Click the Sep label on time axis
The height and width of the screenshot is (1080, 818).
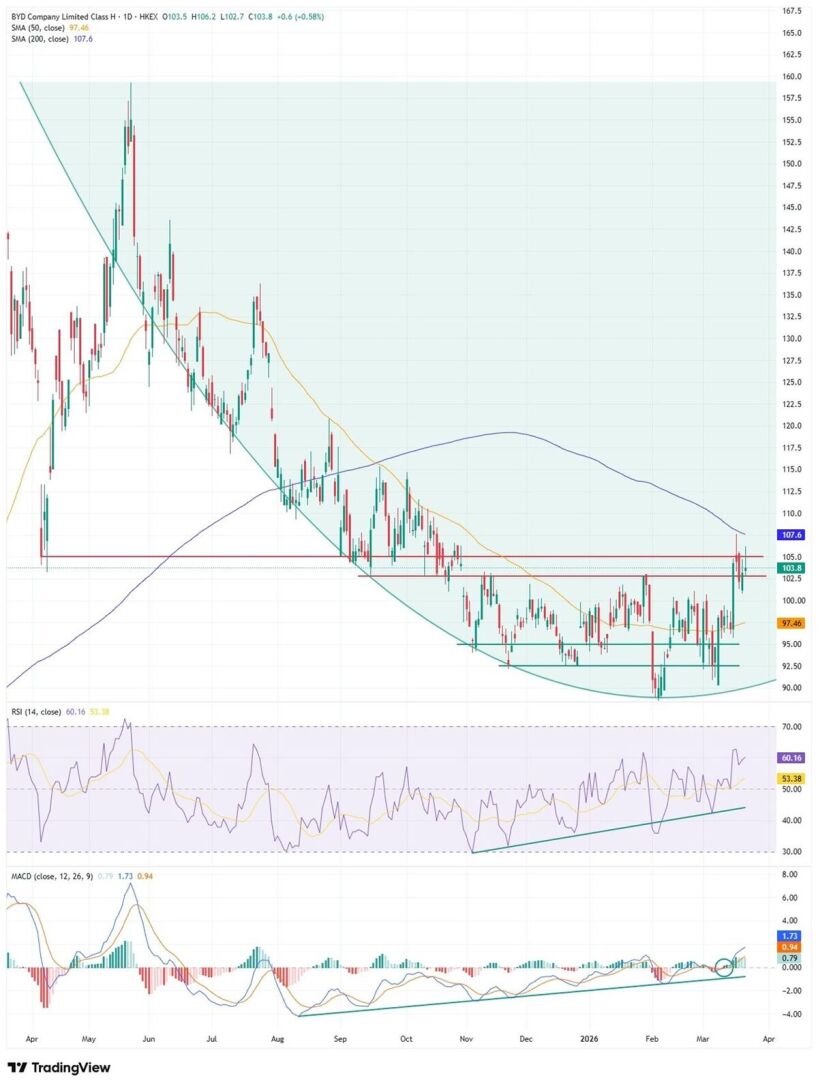[342, 1038]
